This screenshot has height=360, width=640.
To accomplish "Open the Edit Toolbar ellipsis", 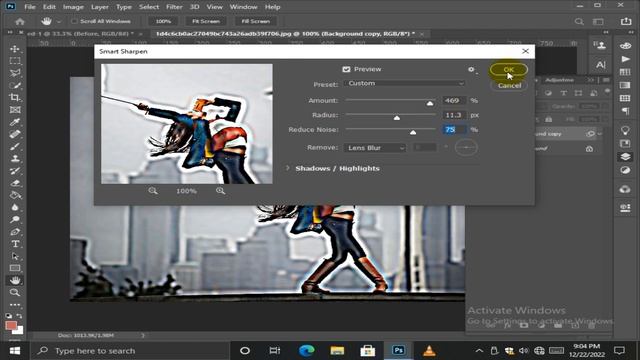I will 15,304.
